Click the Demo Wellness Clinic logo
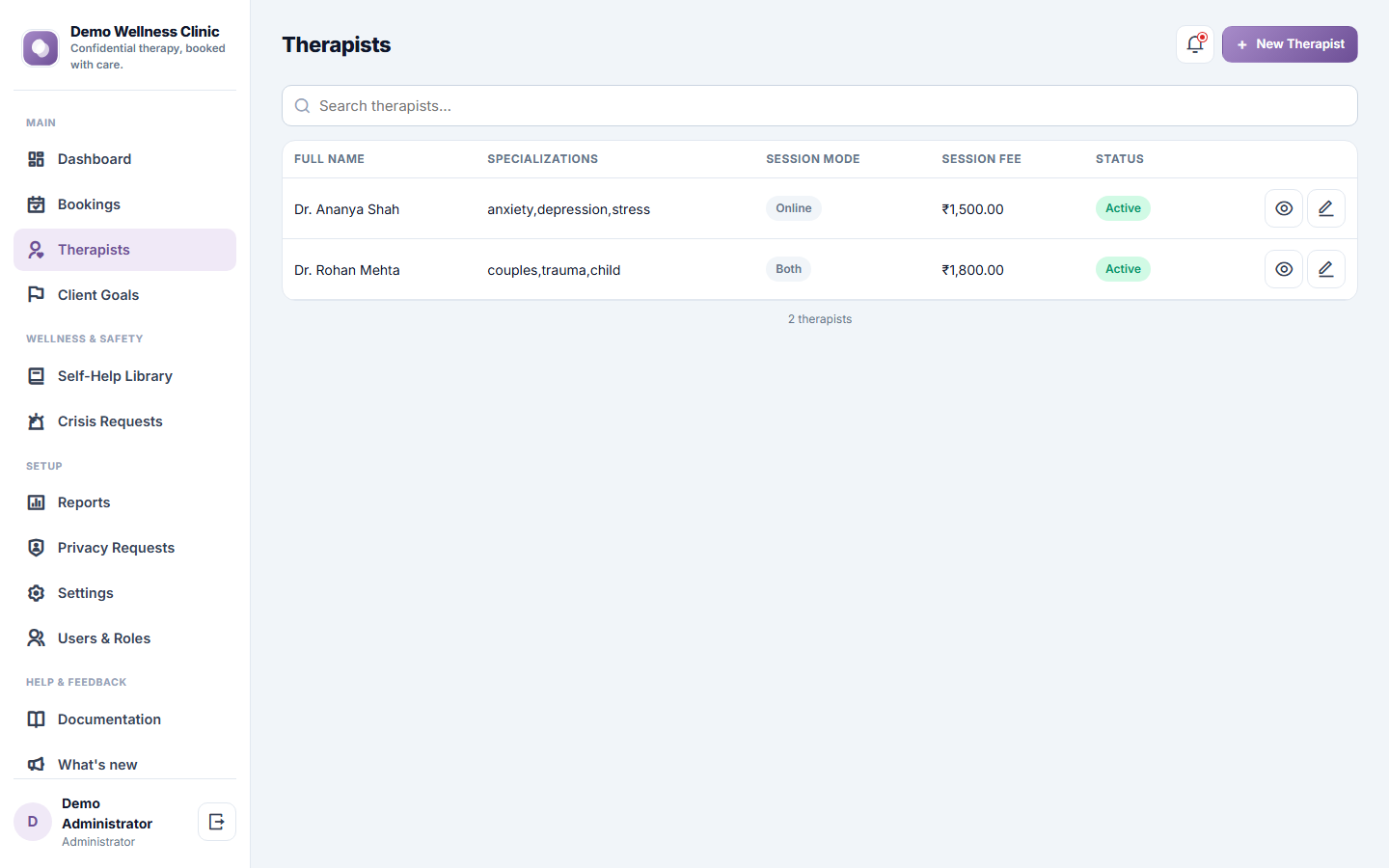The height and width of the screenshot is (868, 1389). tap(41, 47)
